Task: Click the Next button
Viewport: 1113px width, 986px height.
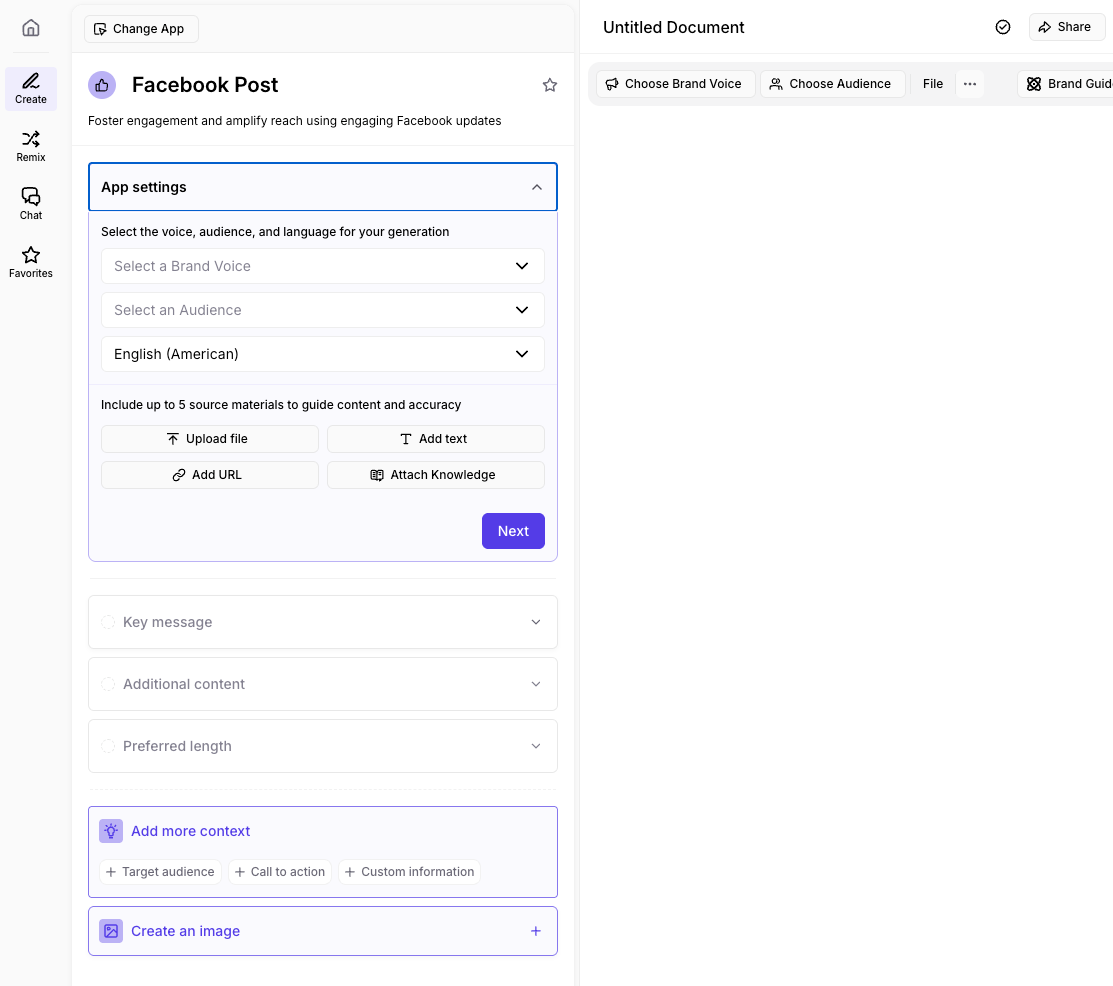Action: [513, 531]
